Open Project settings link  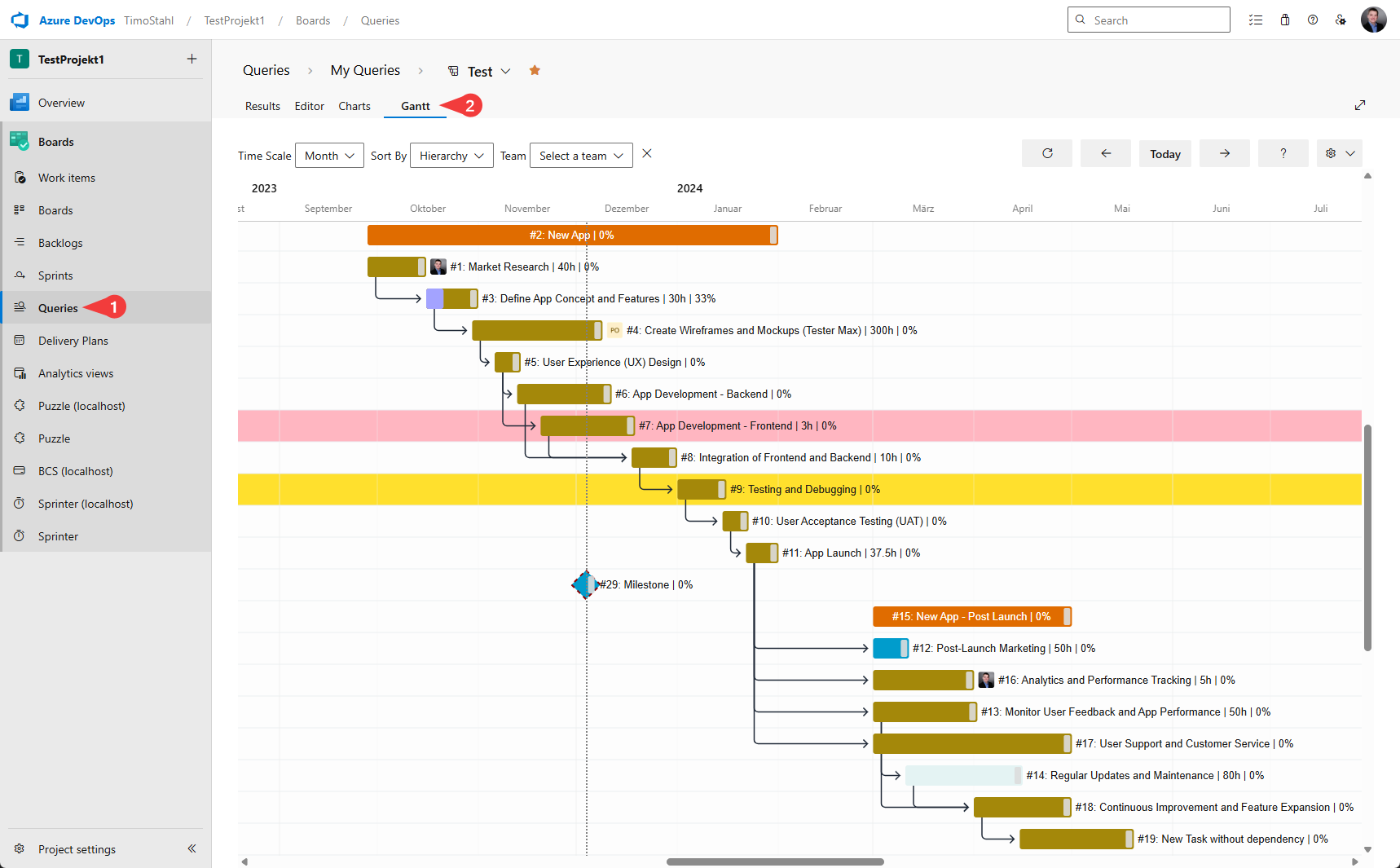[77, 849]
